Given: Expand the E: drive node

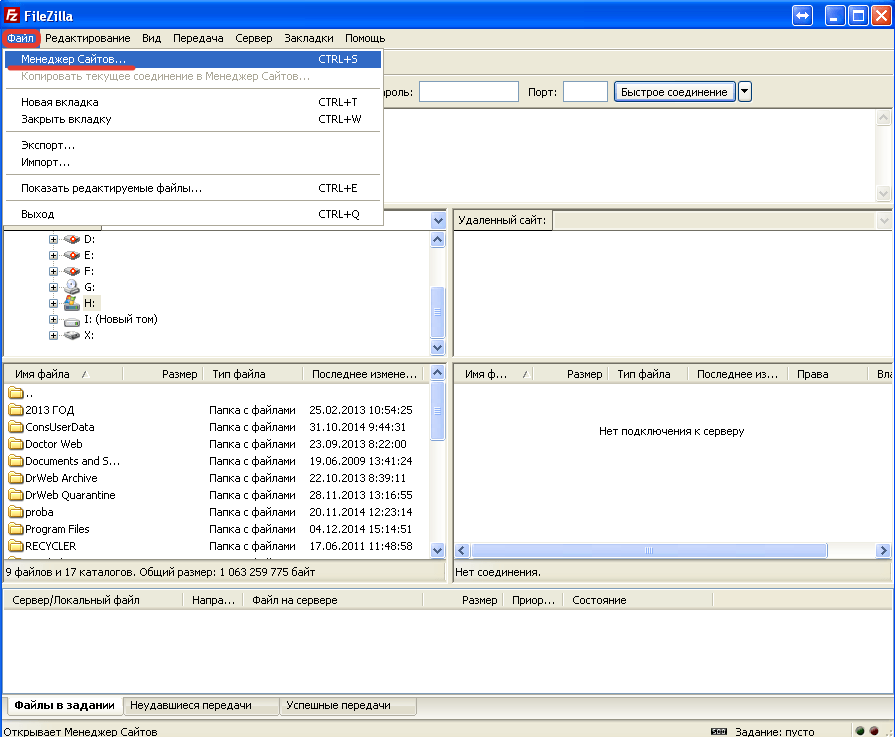Looking at the screenshot, I should point(53,255).
